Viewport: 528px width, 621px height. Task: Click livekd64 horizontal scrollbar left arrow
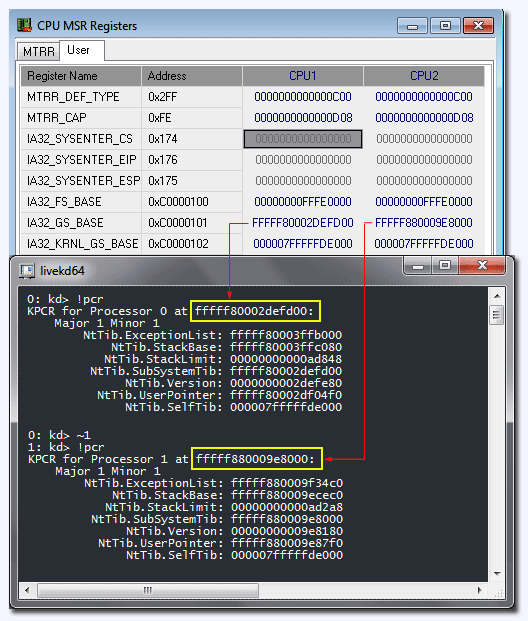tap(27, 591)
